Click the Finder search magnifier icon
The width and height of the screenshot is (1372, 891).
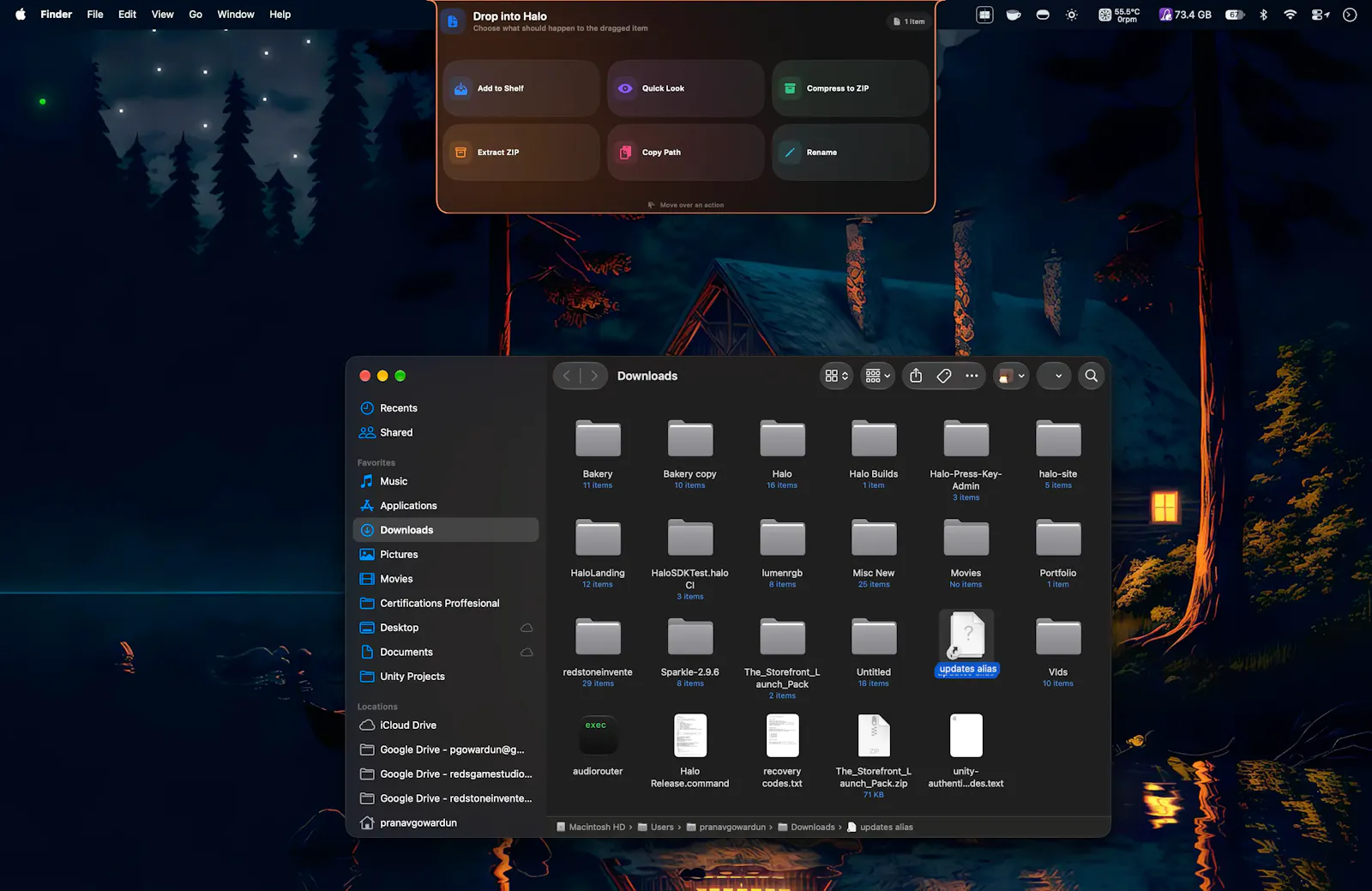pyautogui.click(x=1091, y=376)
